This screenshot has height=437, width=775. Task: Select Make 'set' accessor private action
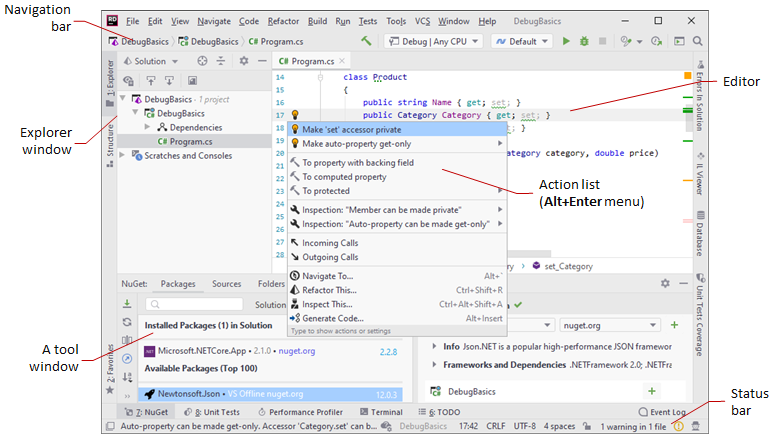[397, 130]
